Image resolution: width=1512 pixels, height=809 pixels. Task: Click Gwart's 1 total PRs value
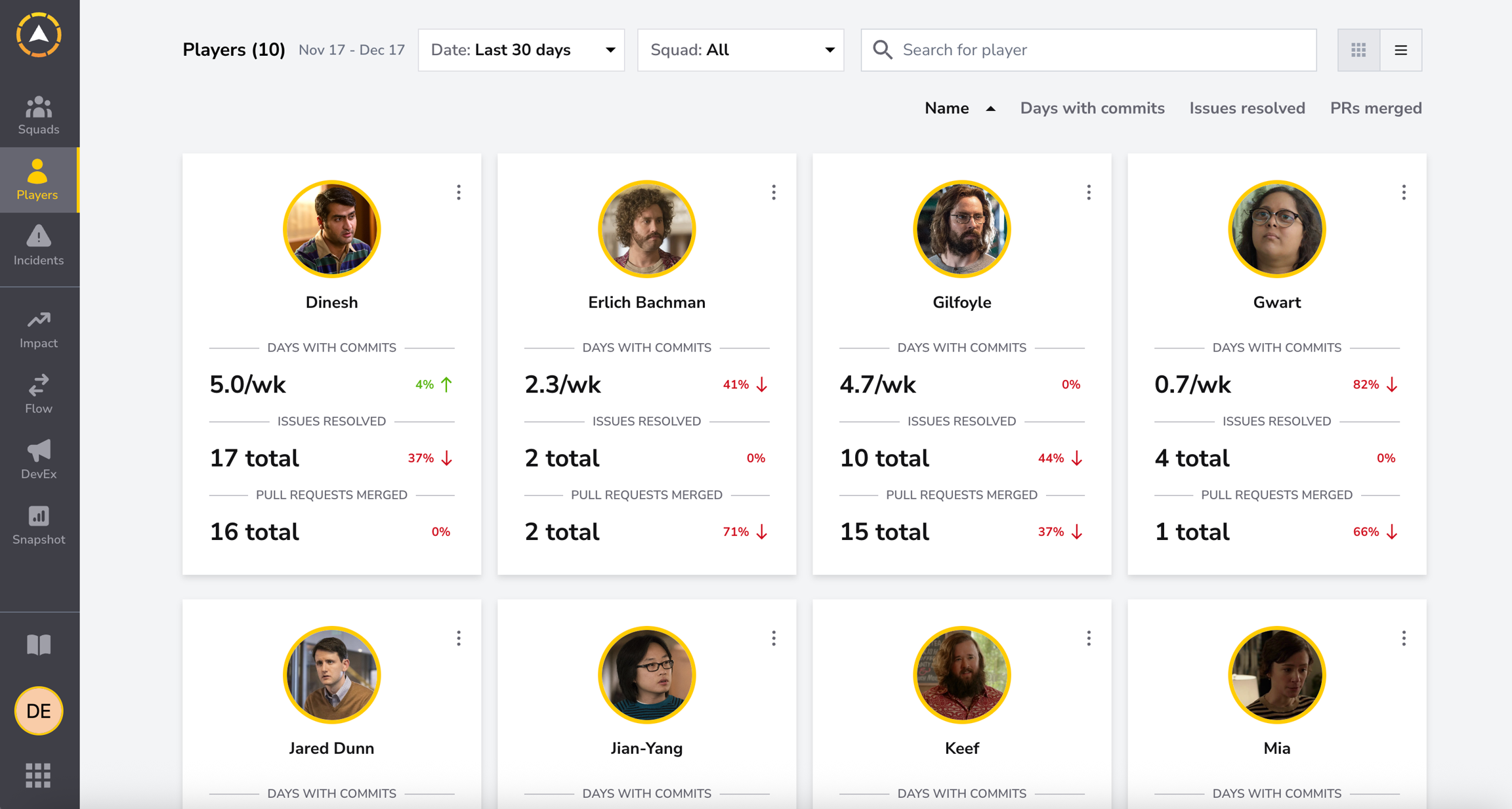point(1192,531)
